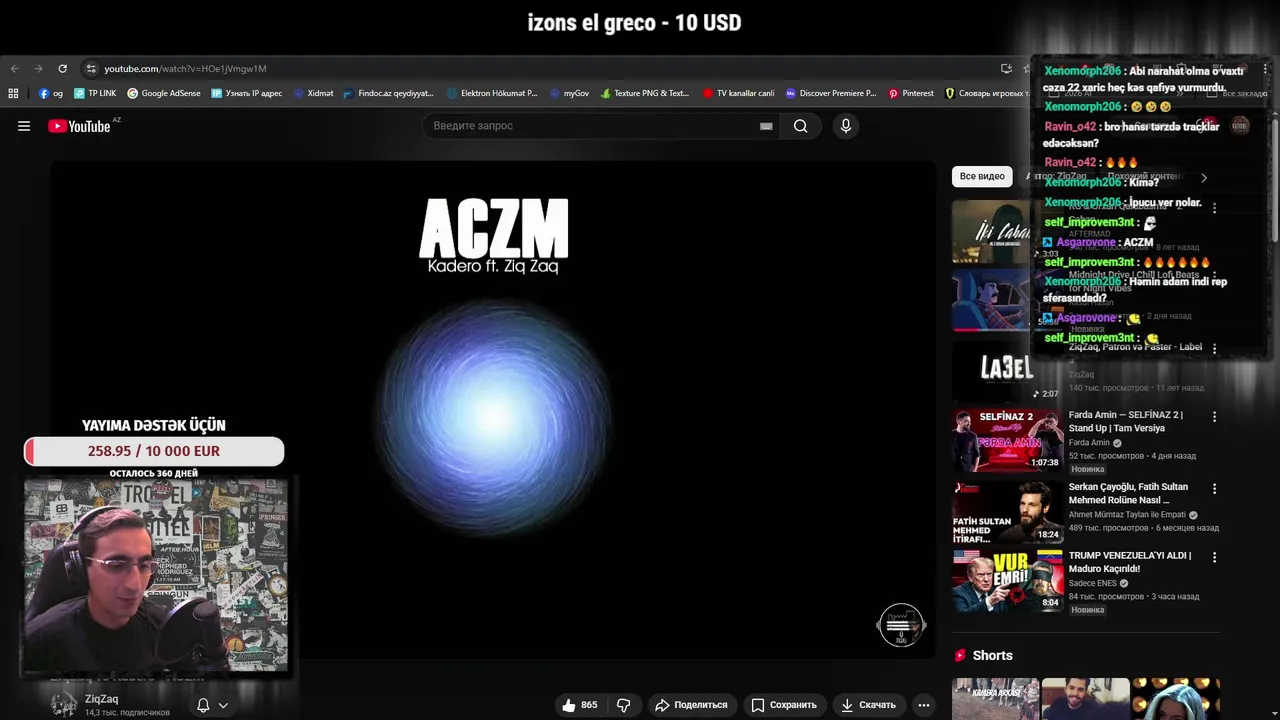Open the ZiqZaq channel name link
This screenshot has width=1280, height=720.
101,699
